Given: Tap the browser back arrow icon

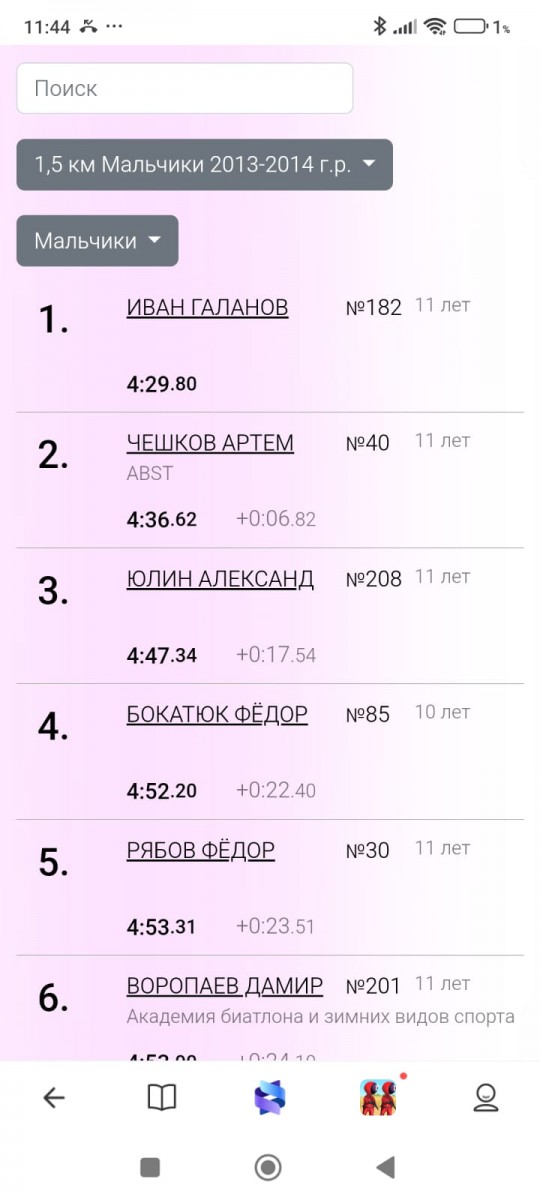Looking at the screenshot, I should click(x=54, y=1098).
